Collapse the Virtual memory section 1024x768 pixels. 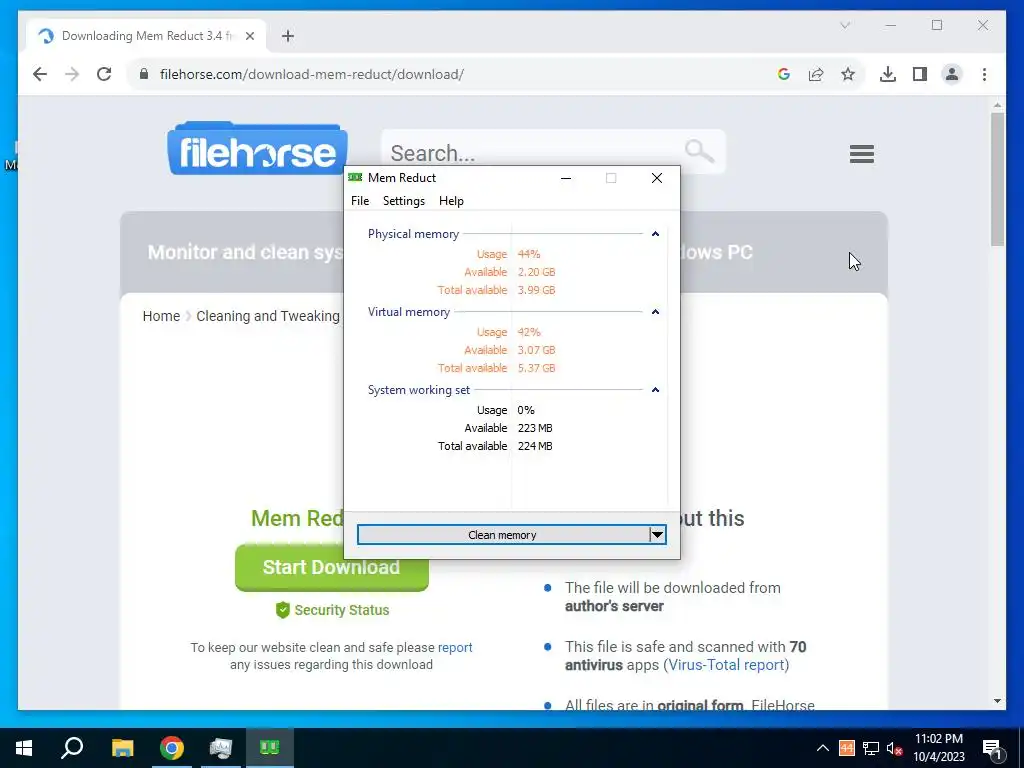click(x=655, y=312)
